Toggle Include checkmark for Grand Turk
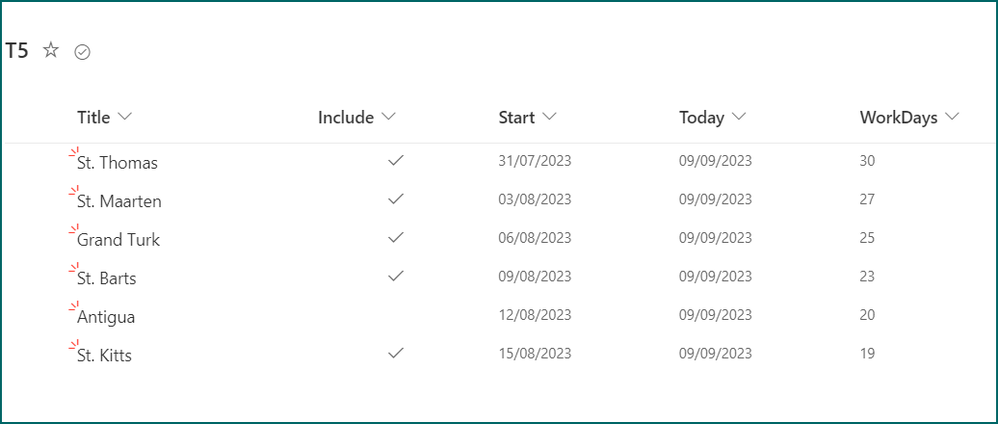The image size is (998, 424). pyautogui.click(x=396, y=238)
